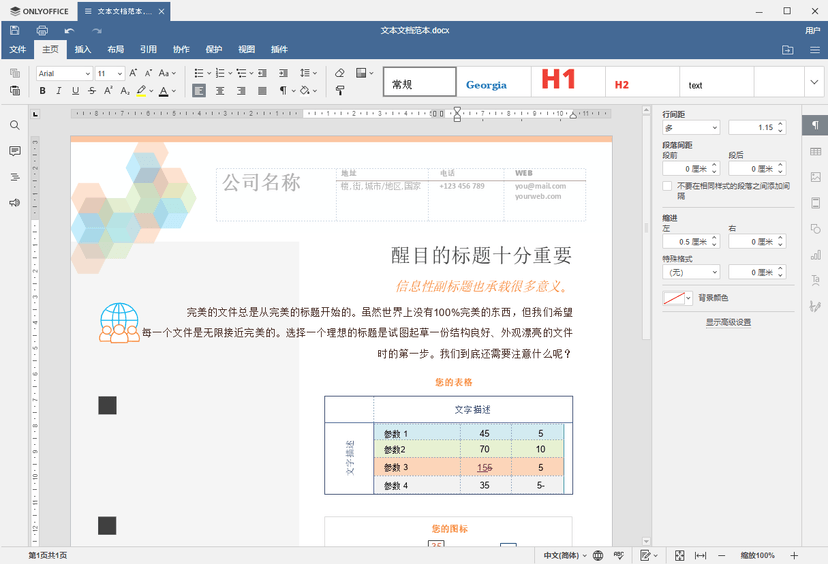Open special indent type dropdown
The height and width of the screenshot is (564, 828).
tap(691, 272)
